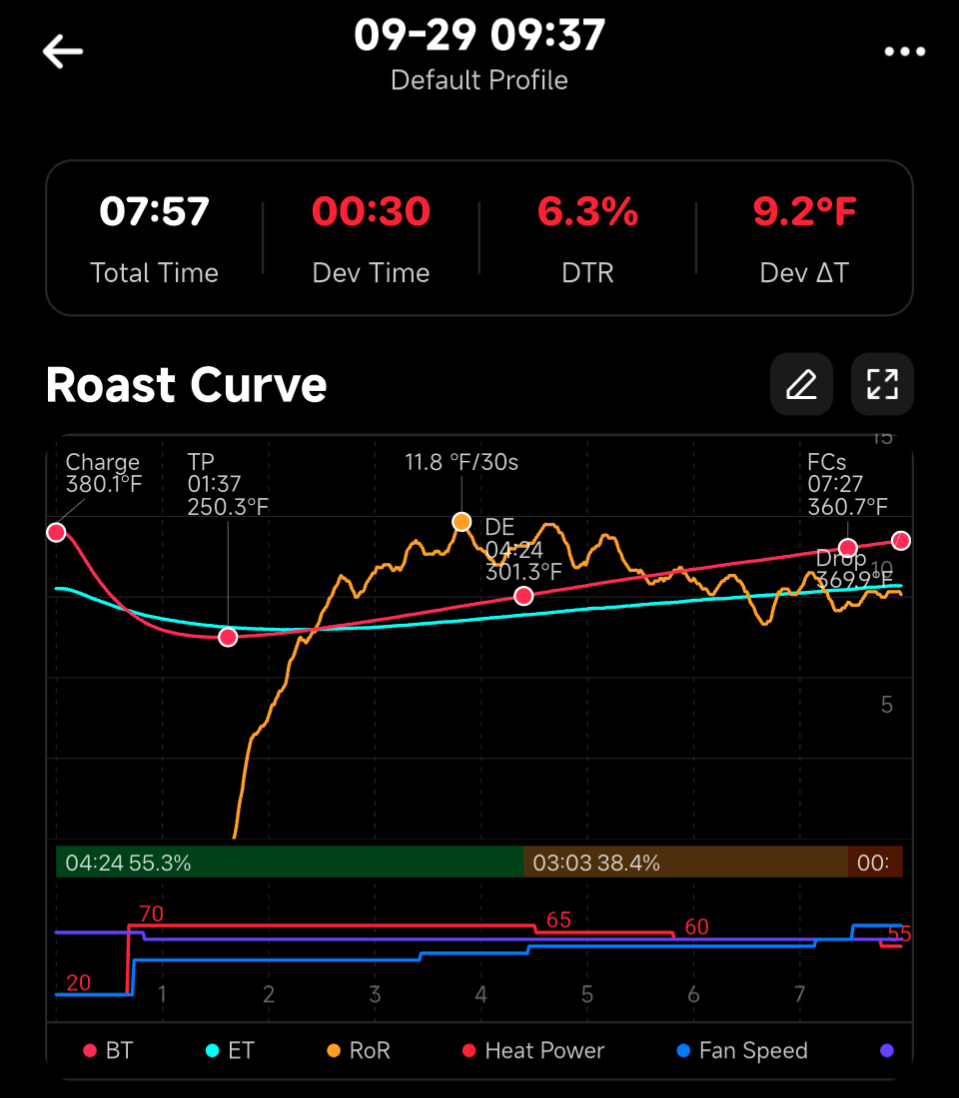Select the Drop marker dot at curve end
The image size is (959, 1098).
click(901, 541)
